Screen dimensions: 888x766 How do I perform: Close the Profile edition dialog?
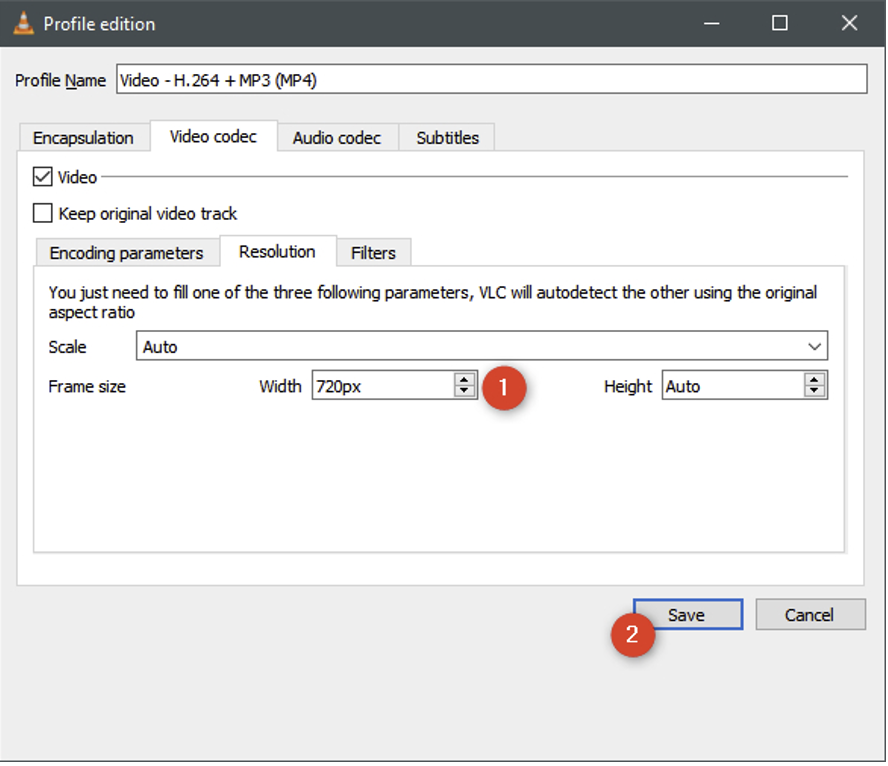pos(849,23)
